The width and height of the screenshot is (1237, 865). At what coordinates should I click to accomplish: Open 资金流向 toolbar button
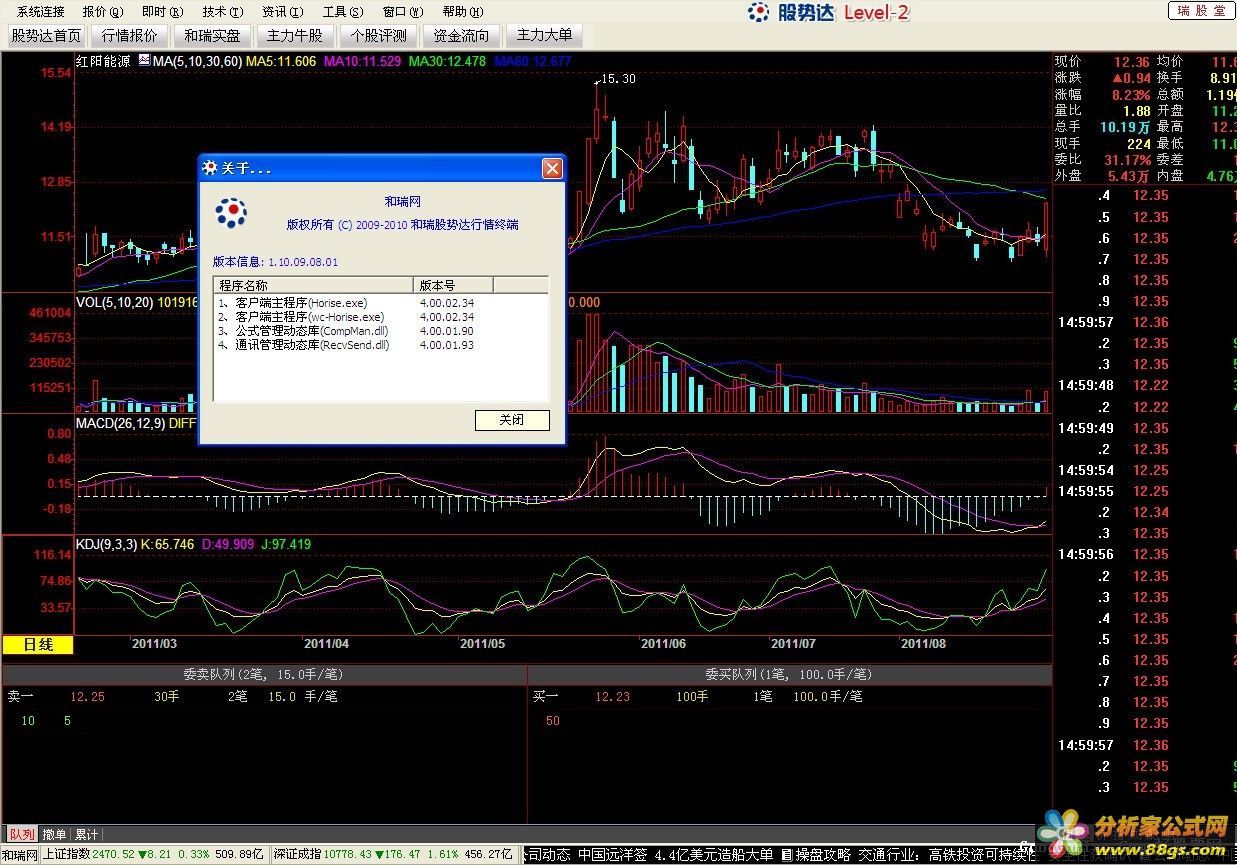[461, 36]
